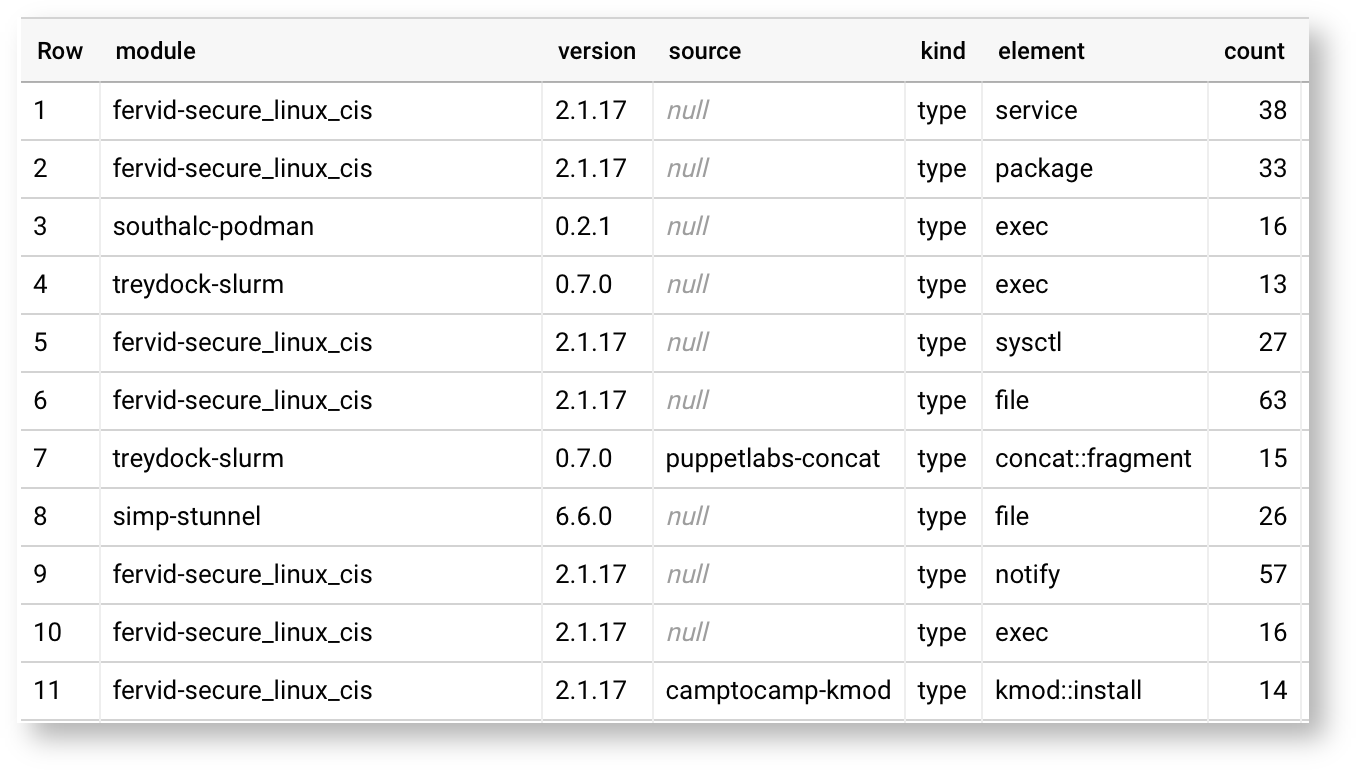Click the sysctl element cell
This screenshot has width=1357, height=771.
[1028, 342]
